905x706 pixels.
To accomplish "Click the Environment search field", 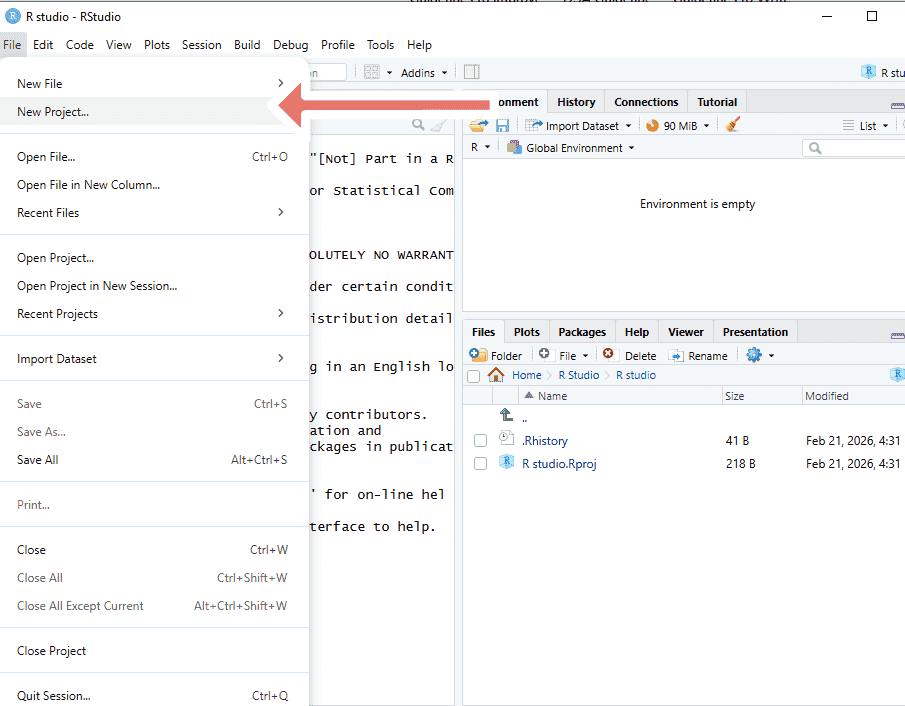I will point(854,148).
